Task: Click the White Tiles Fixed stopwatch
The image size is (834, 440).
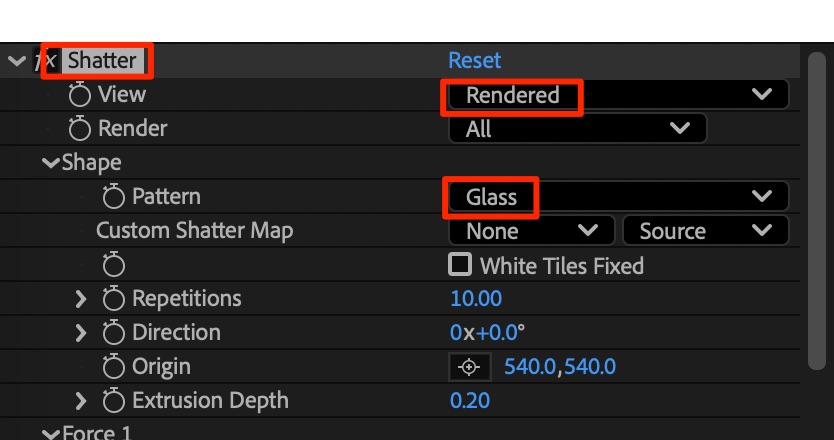Action: click(114, 265)
